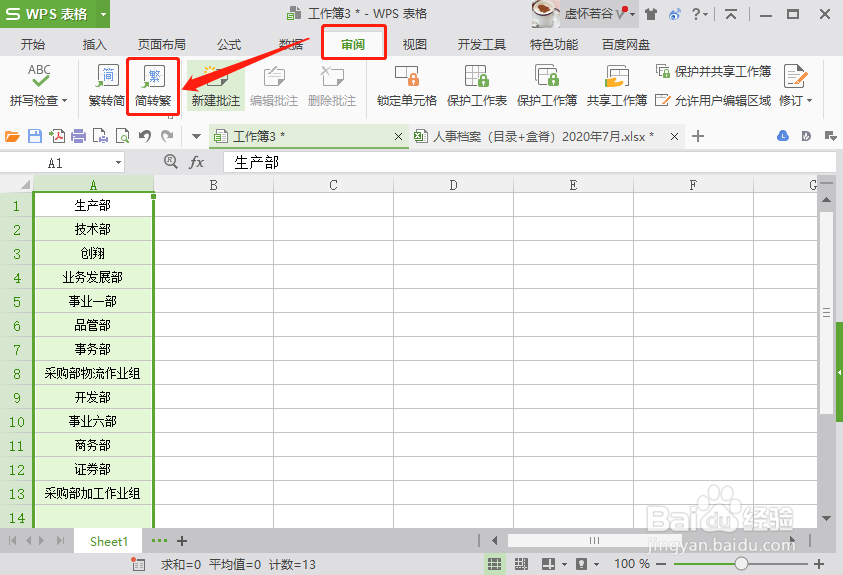Collapse the ribbon with the up-arrow icon
Image resolution: width=843 pixels, height=575 pixels.
click(x=730, y=15)
